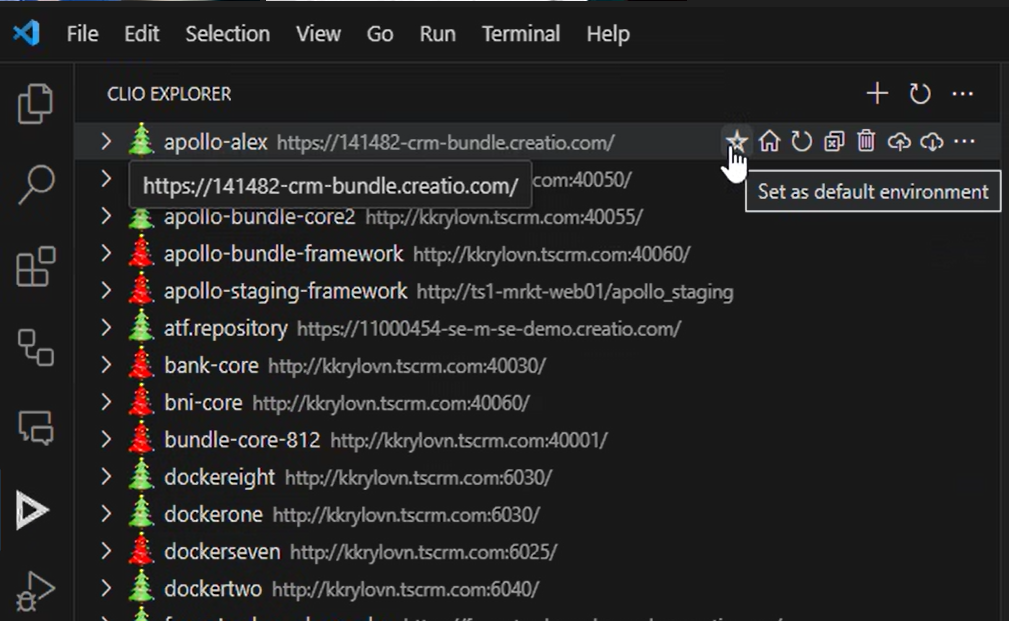
Task: Set apollo-alex as default environment
Action: coord(736,141)
